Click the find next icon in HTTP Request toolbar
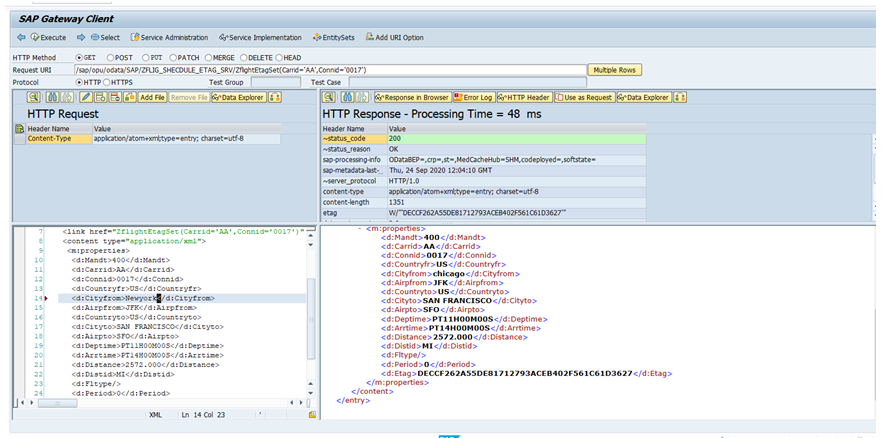Viewport: 882px width, 438px height. pyautogui.click(x=67, y=97)
